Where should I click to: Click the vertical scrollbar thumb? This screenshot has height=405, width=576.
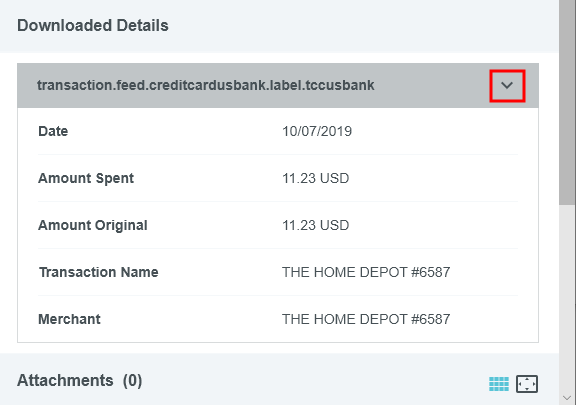[567, 101]
